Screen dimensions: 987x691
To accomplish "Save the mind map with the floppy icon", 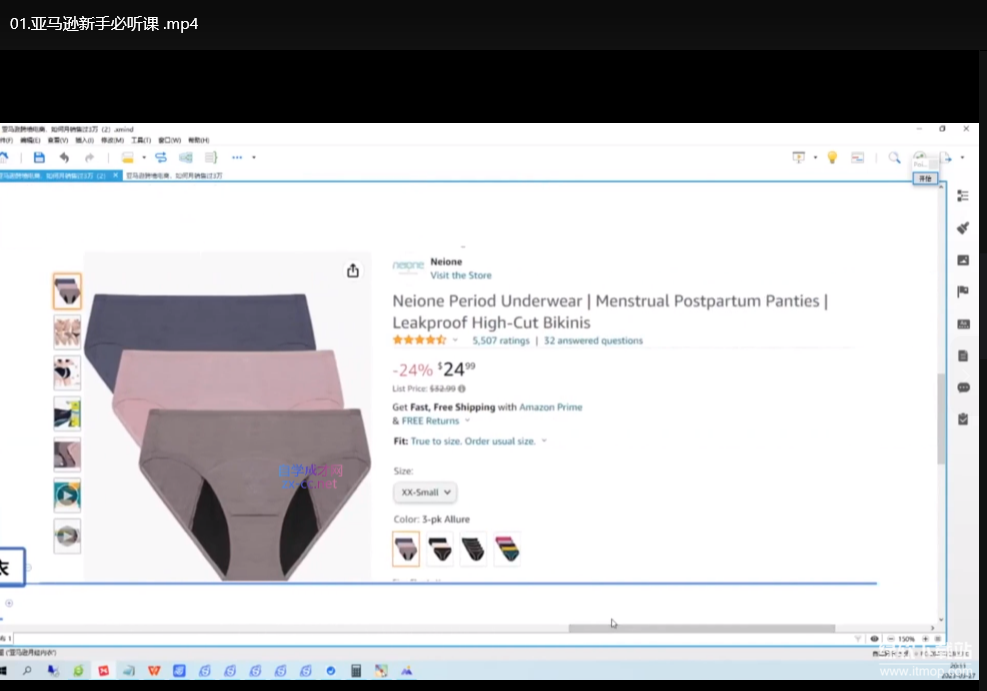I will pos(39,157).
